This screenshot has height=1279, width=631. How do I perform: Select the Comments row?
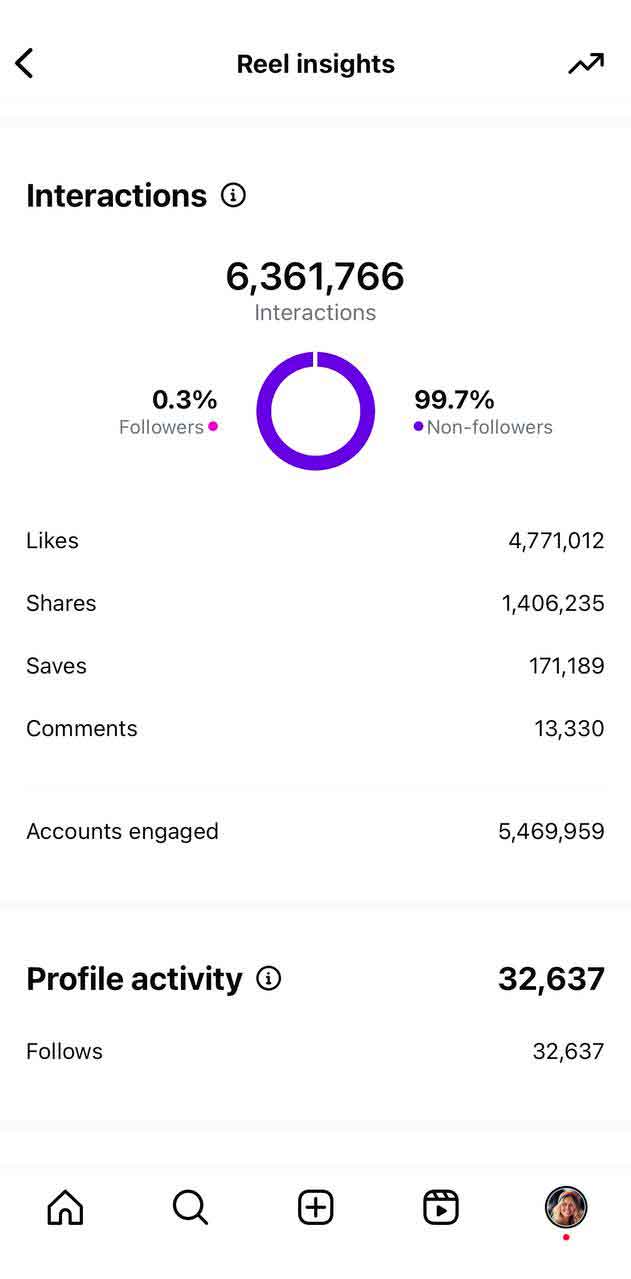(316, 728)
